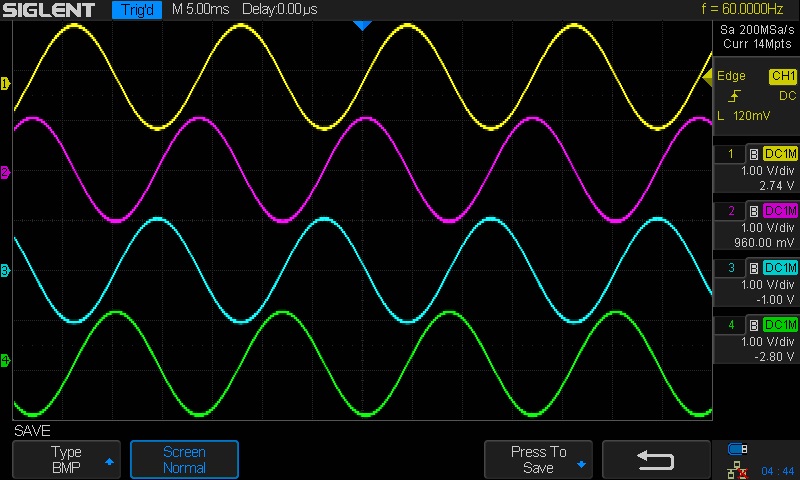Click the USB drive status icon
Screen dimensions: 800x480
pos(738,448)
